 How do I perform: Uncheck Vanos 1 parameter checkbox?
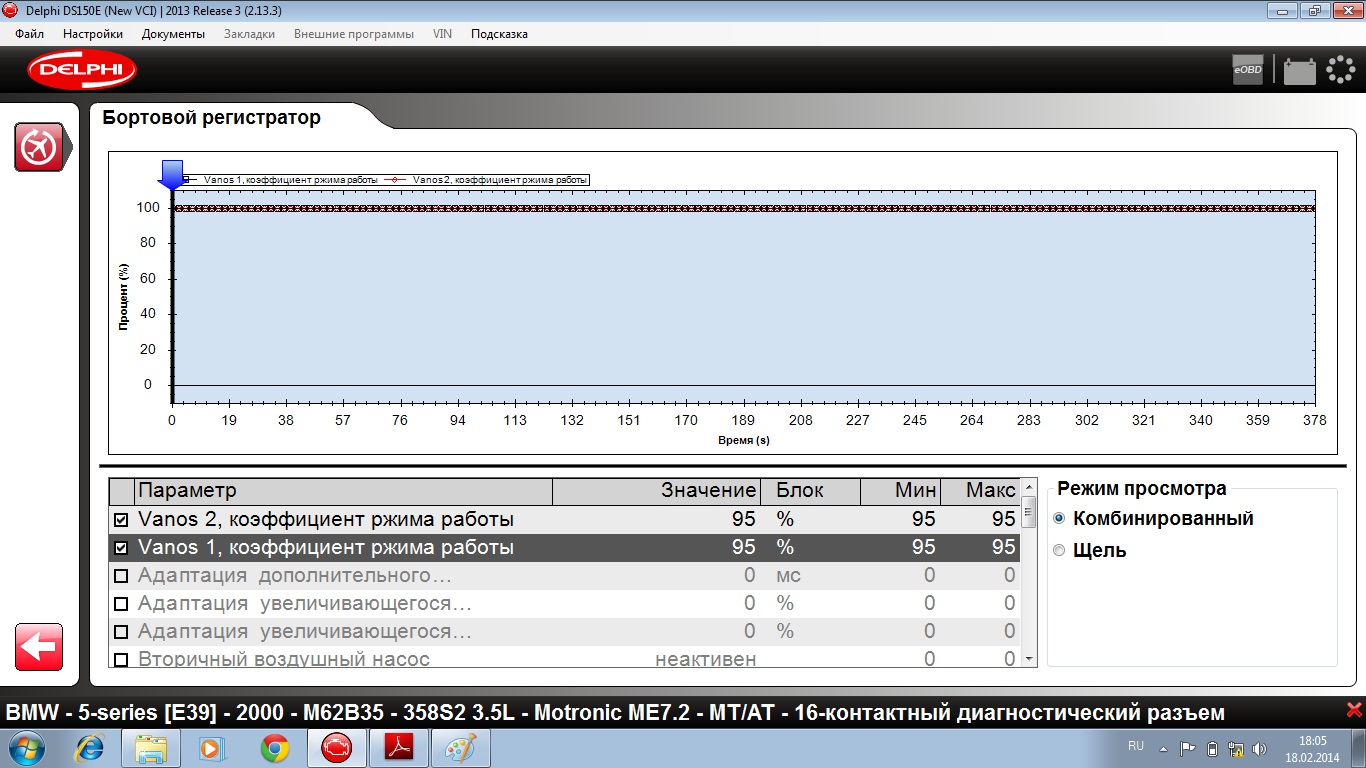(x=121, y=548)
